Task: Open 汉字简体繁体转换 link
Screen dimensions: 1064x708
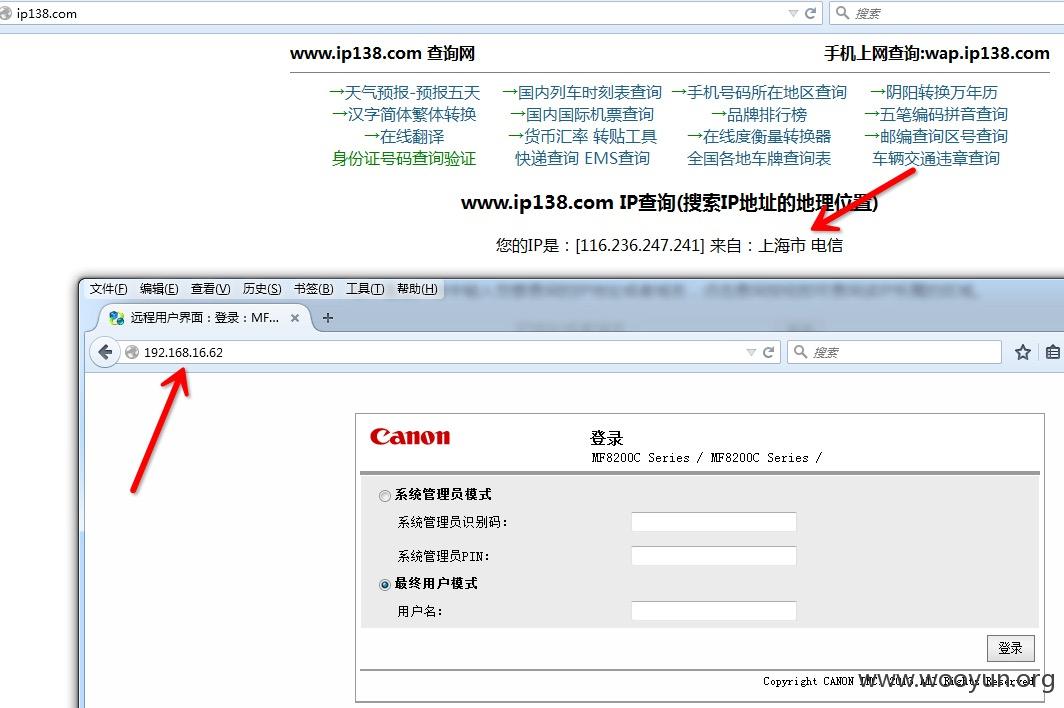Action: 404,114
